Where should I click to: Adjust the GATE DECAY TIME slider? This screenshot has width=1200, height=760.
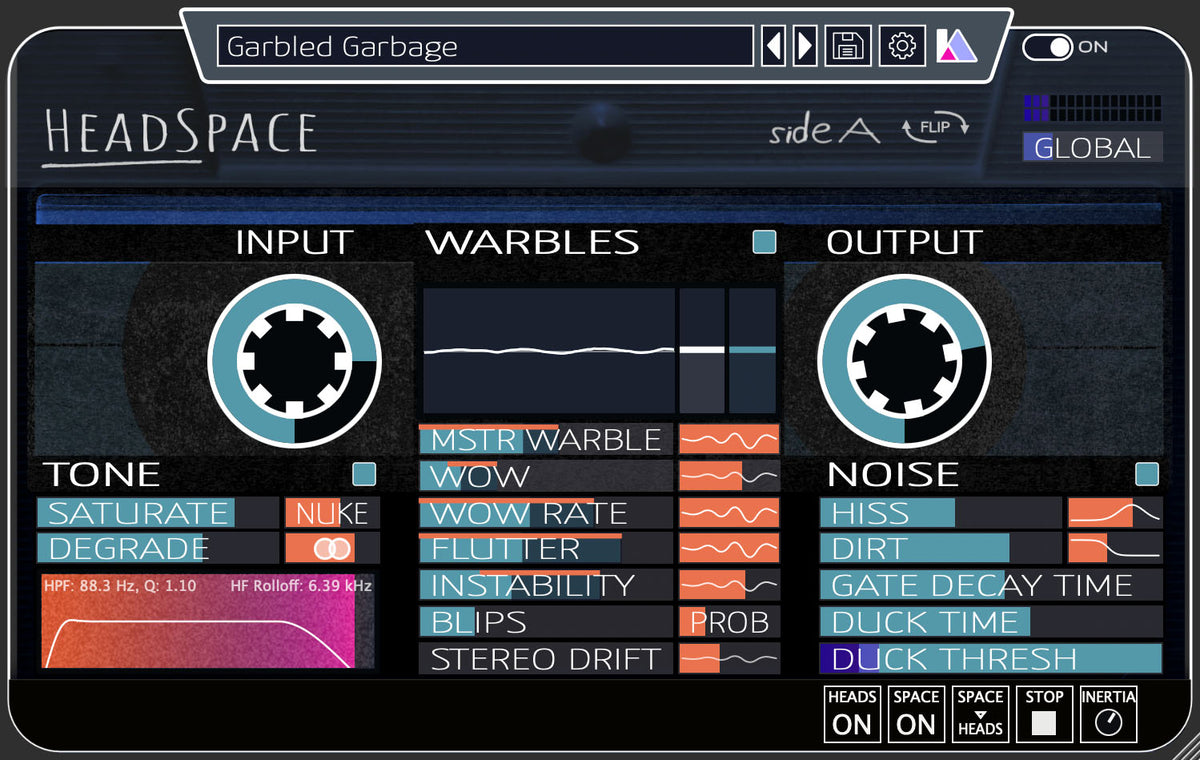pyautogui.click(x=991, y=585)
